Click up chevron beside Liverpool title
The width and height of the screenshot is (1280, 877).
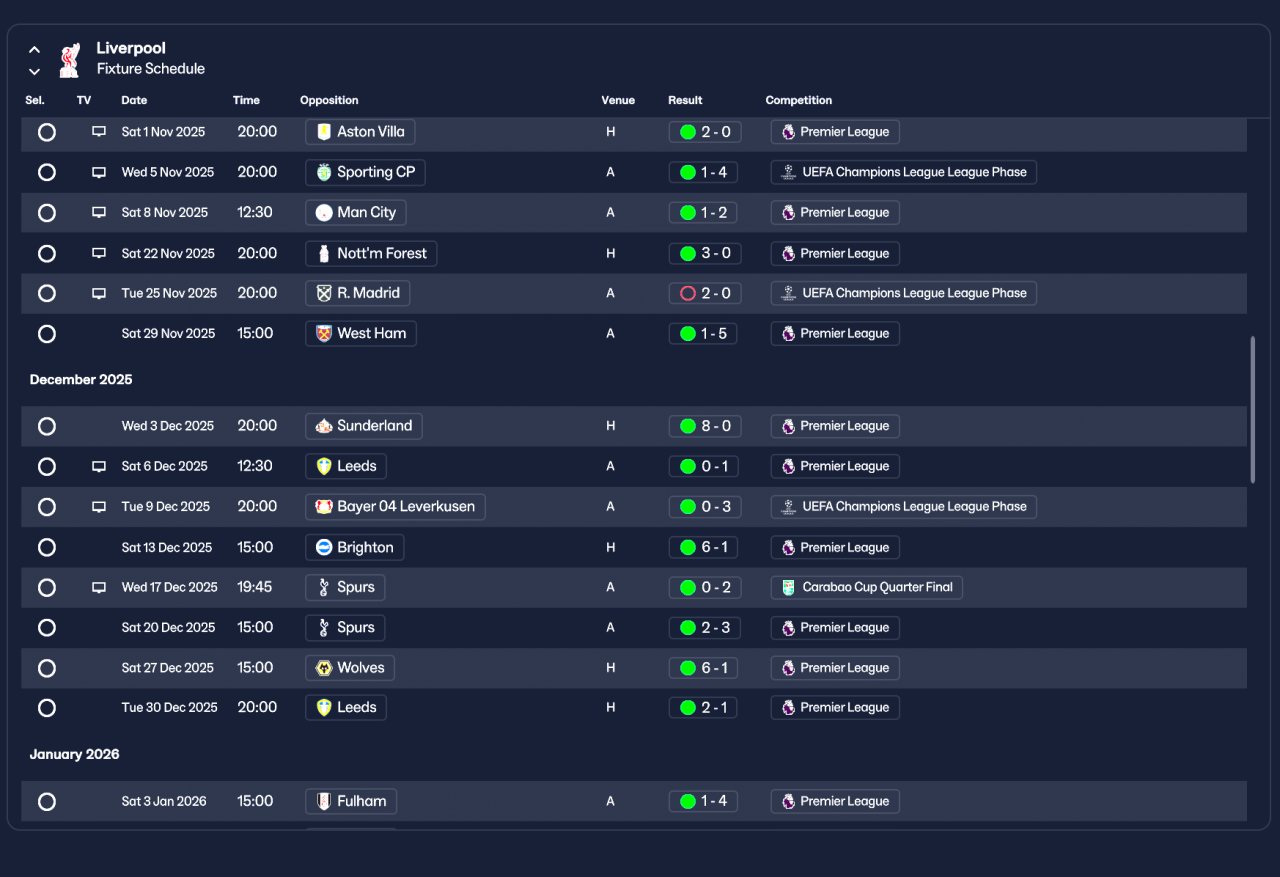tap(34, 49)
